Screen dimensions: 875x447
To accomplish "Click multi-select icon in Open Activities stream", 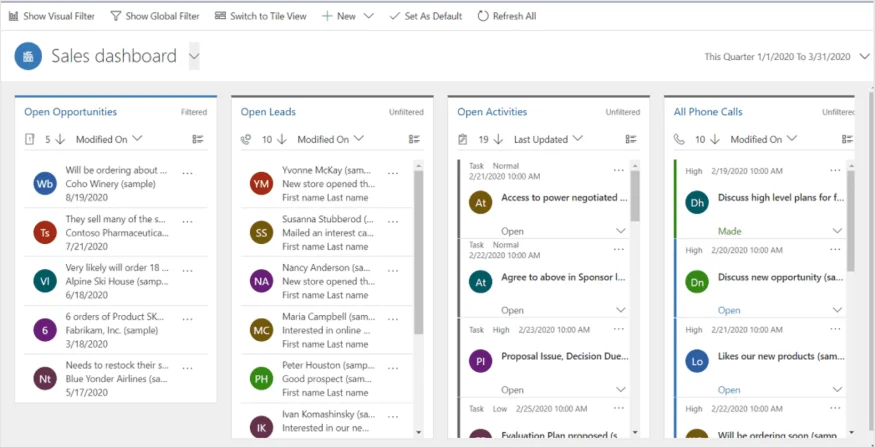I will point(631,140).
